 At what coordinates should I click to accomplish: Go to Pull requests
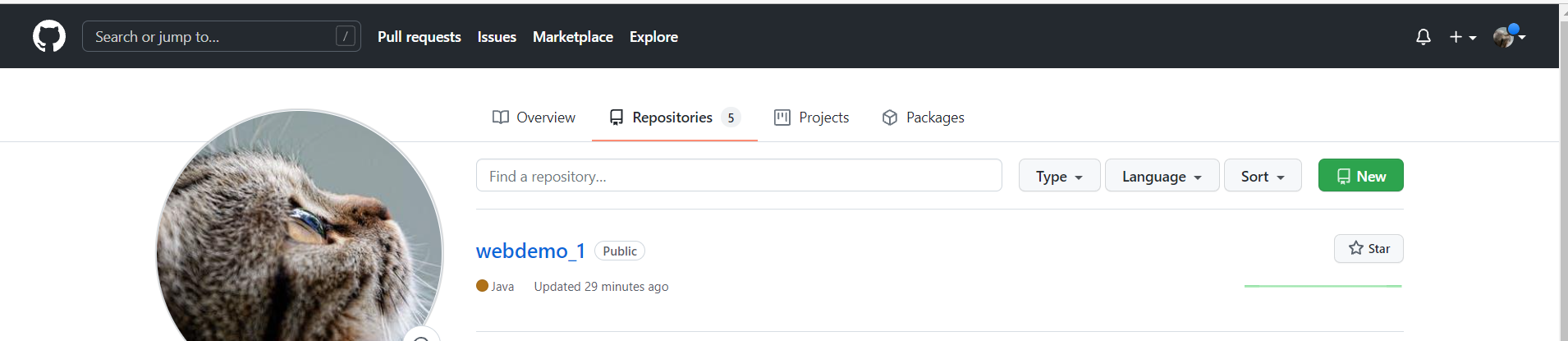point(420,37)
